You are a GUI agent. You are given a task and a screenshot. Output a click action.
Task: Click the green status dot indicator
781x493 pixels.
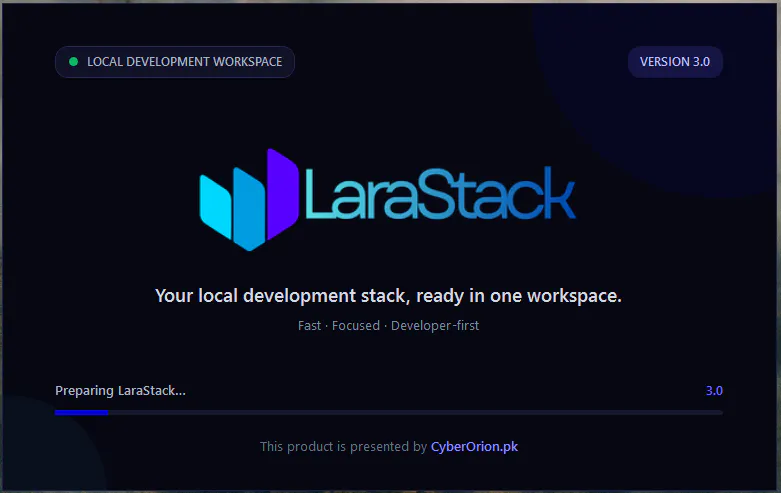(74, 62)
